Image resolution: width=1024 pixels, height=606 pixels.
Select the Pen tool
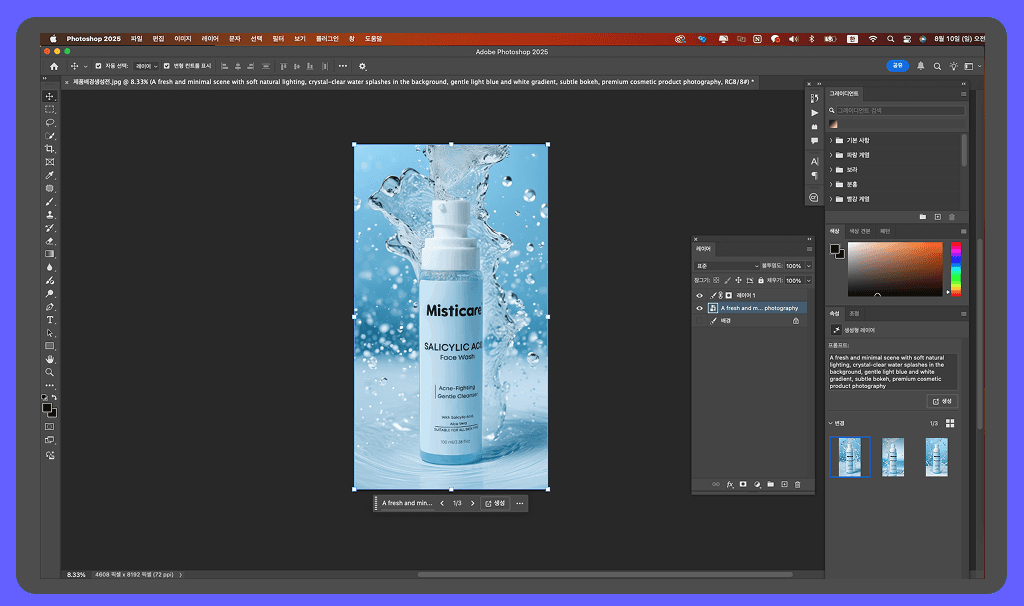pyautogui.click(x=50, y=307)
